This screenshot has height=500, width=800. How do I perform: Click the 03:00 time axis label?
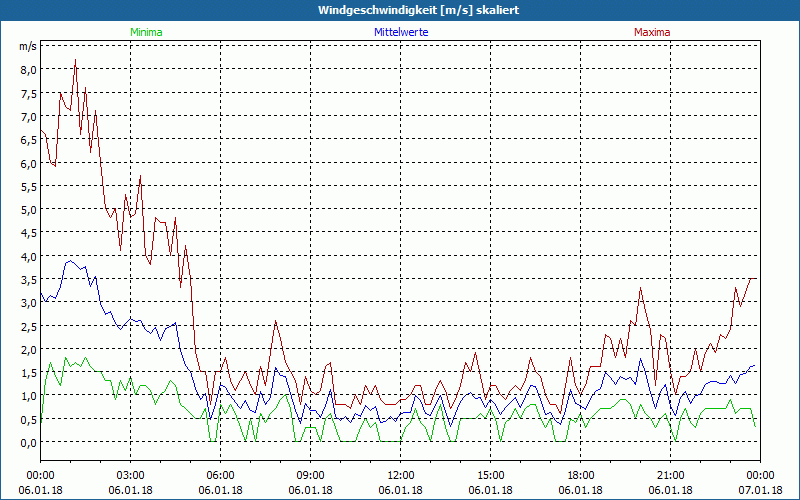pos(130,476)
